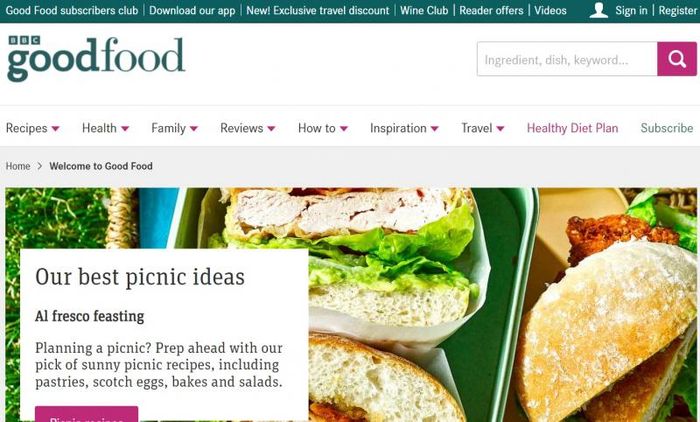700x422 pixels.
Task: Click the ingredient, dish, keyword search field
Action: click(x=567, y=59)
